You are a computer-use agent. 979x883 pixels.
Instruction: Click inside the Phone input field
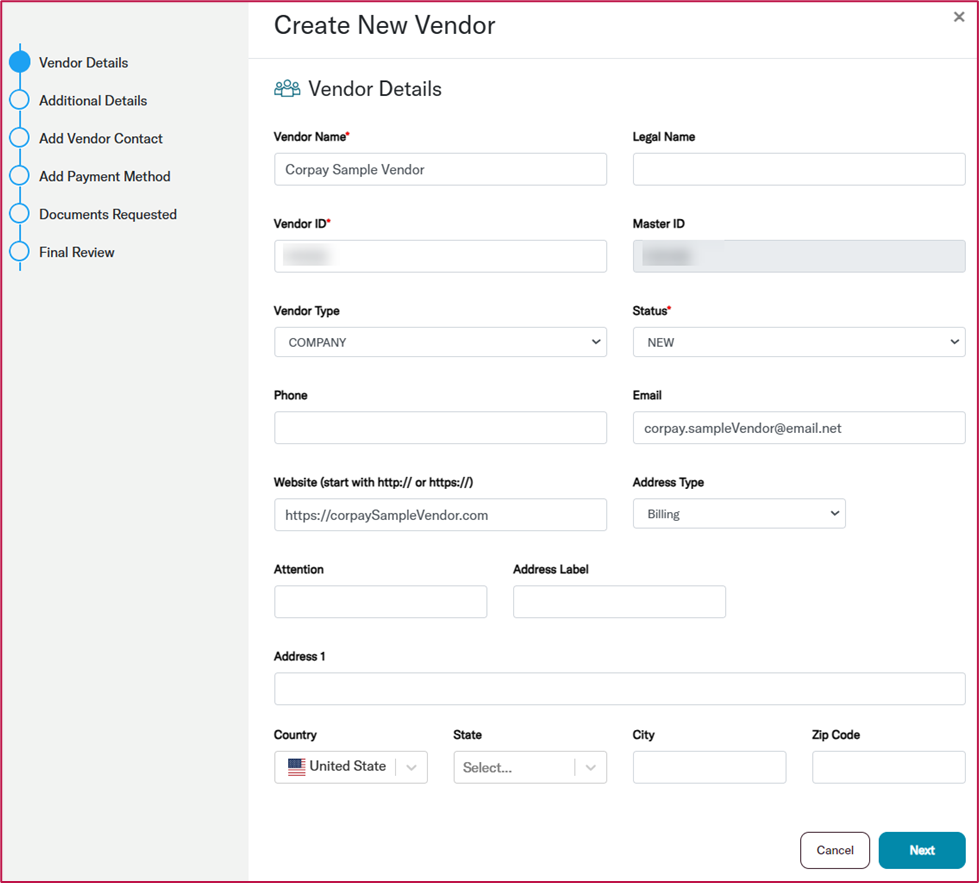point(440,427)
